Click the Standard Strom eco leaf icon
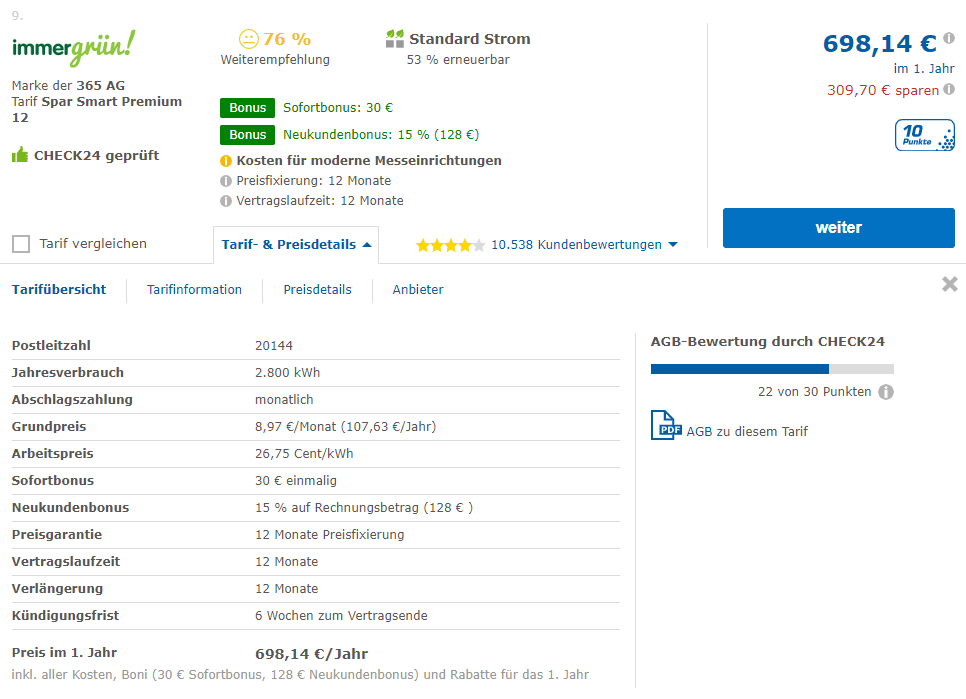This screenshot has width=966, height=699. 395,39
